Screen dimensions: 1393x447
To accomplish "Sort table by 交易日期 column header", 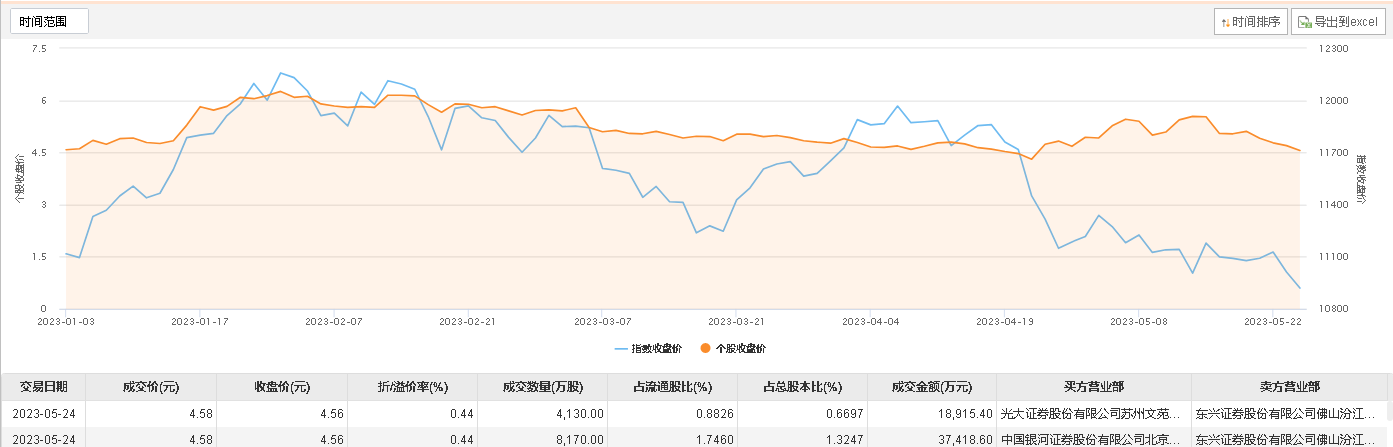I will pos(44,387).
